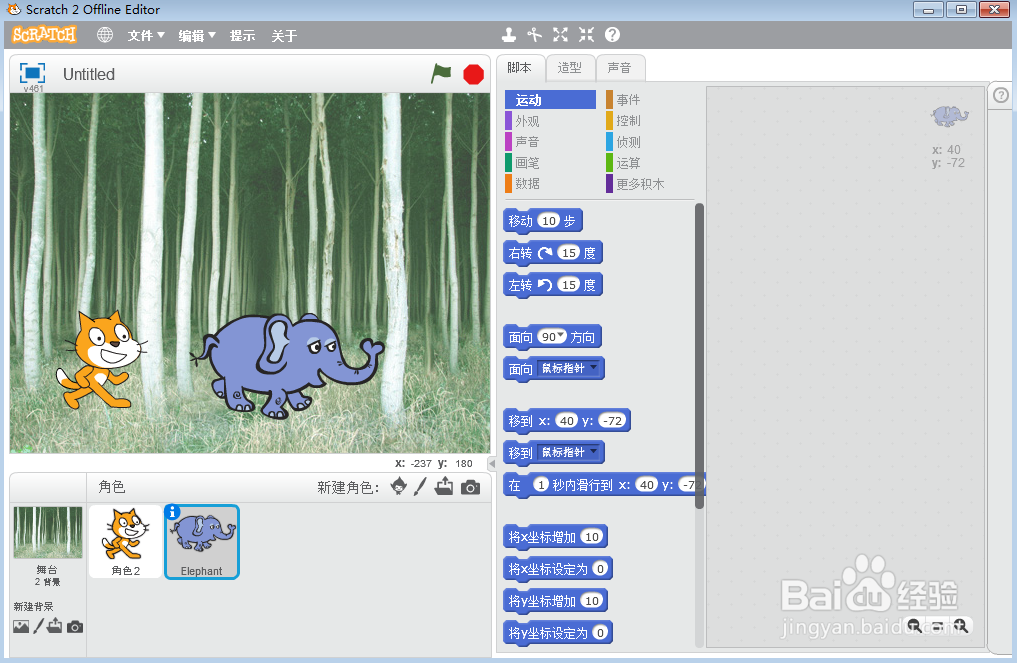Zoom out the scripts area
1017x663 pixels.
coord(915,626)
